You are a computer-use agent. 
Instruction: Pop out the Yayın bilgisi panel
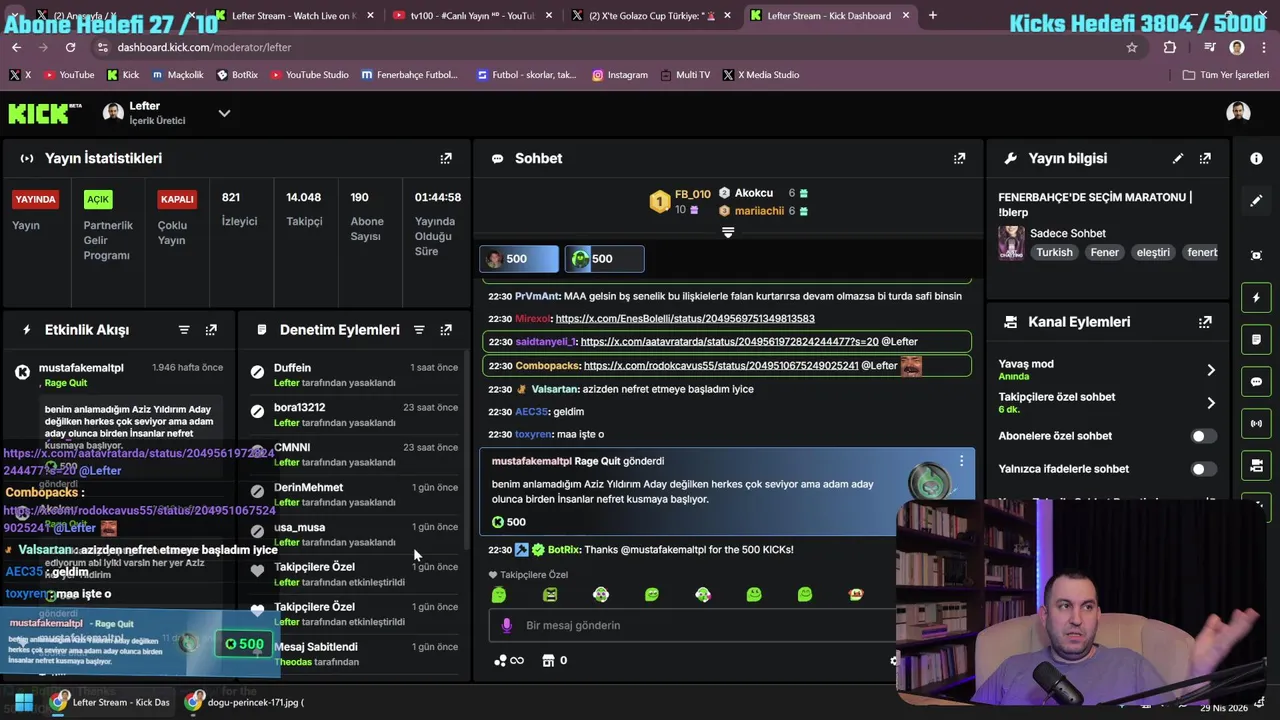(x=1205, y=158)
